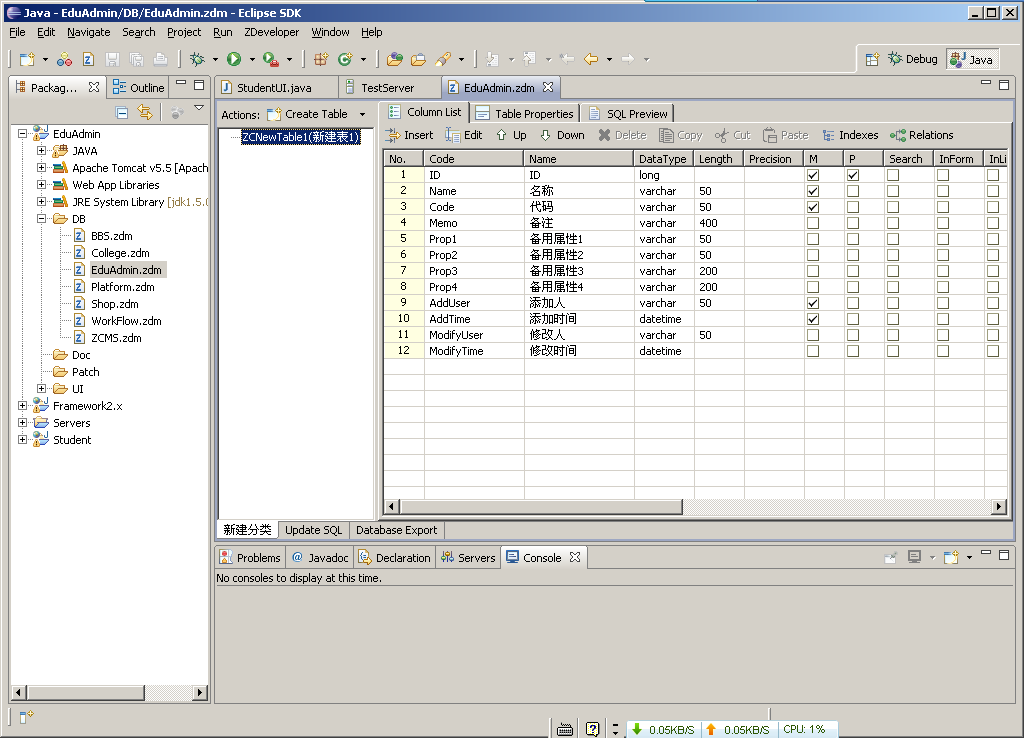Move column down with Down arrow
The image size is (1024, 738).
pos(546,135)
